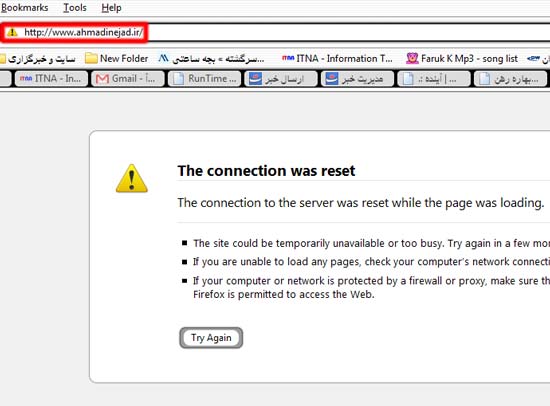The image size is (550, 406).
Task: Switch to the RunTime tab
Action: (x=204, y=79)
